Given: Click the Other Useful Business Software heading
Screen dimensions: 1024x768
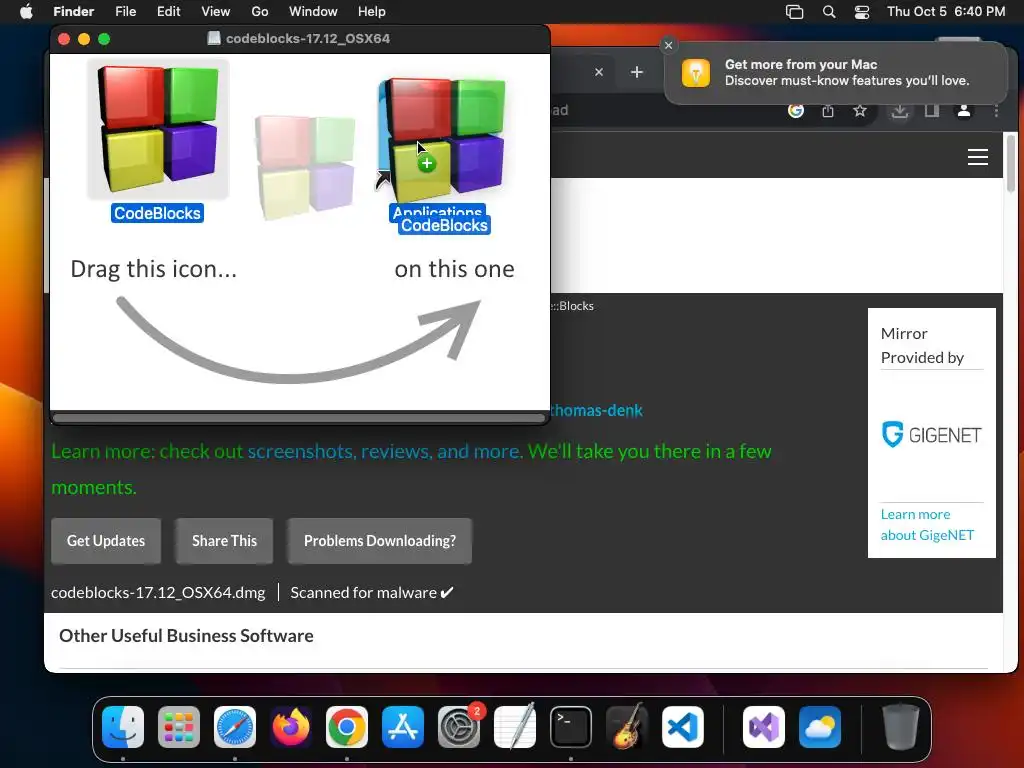Looking at the screenshot, I should 186,635.
